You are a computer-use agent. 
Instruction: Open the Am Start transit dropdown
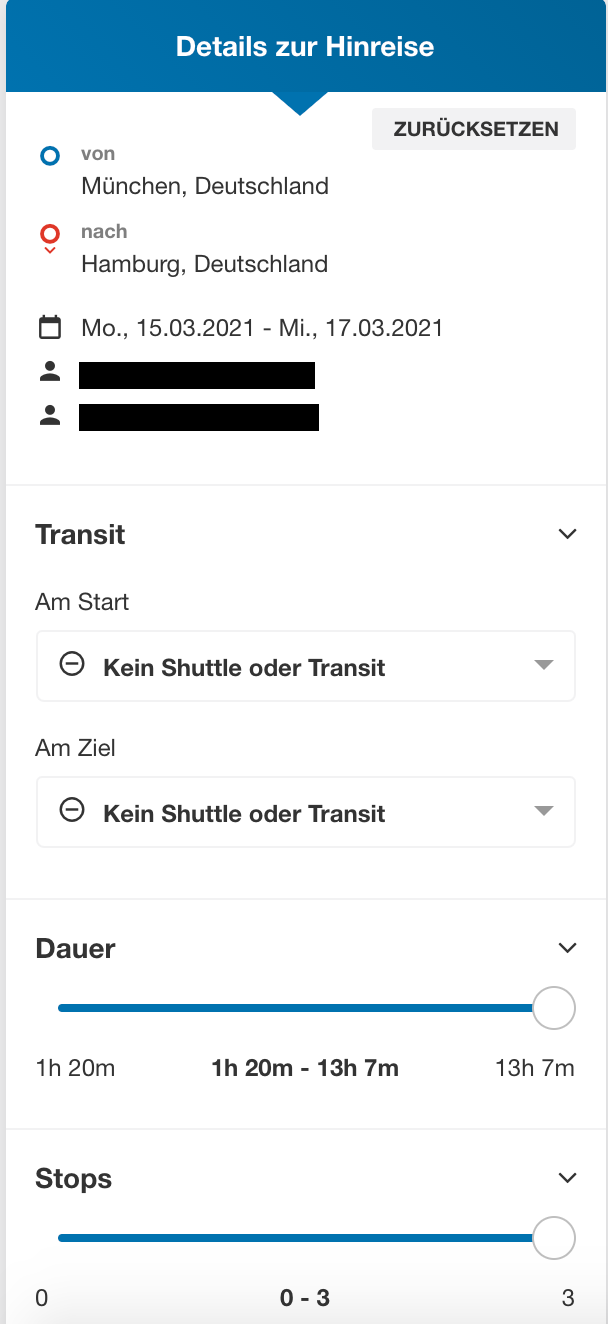click(x=306, y=666)
